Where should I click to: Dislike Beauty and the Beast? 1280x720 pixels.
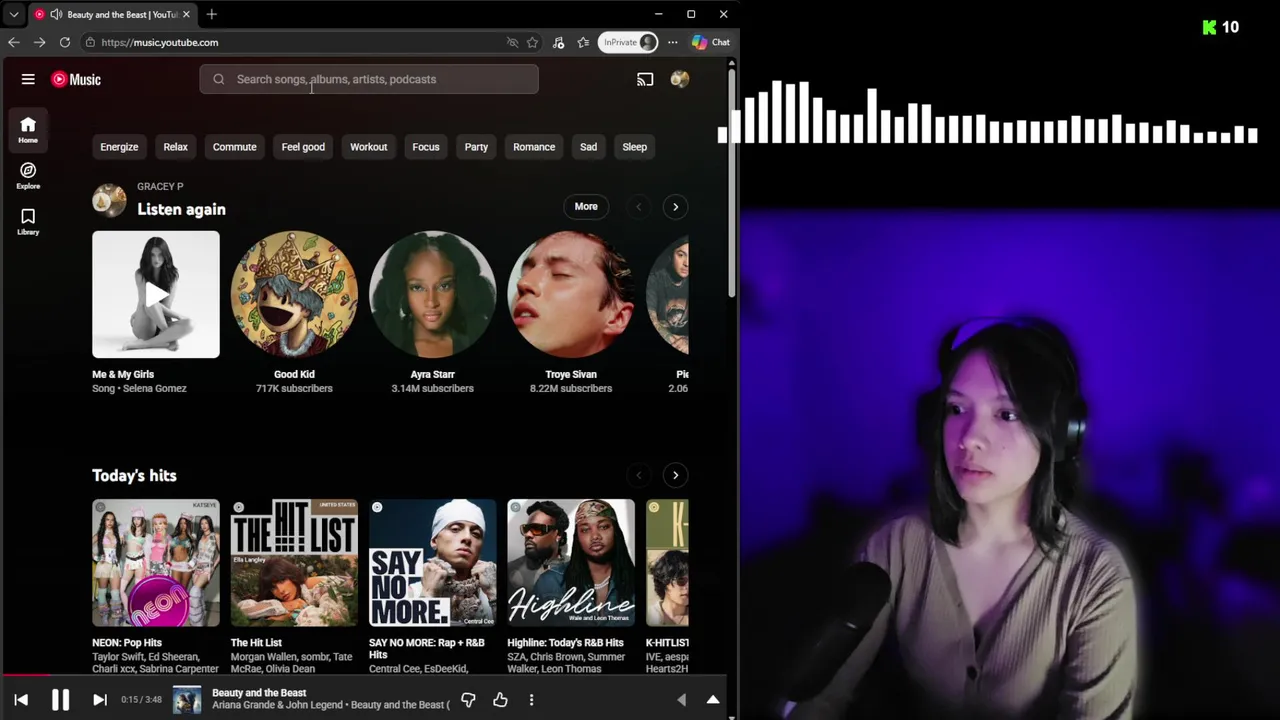tap(468, 700)
